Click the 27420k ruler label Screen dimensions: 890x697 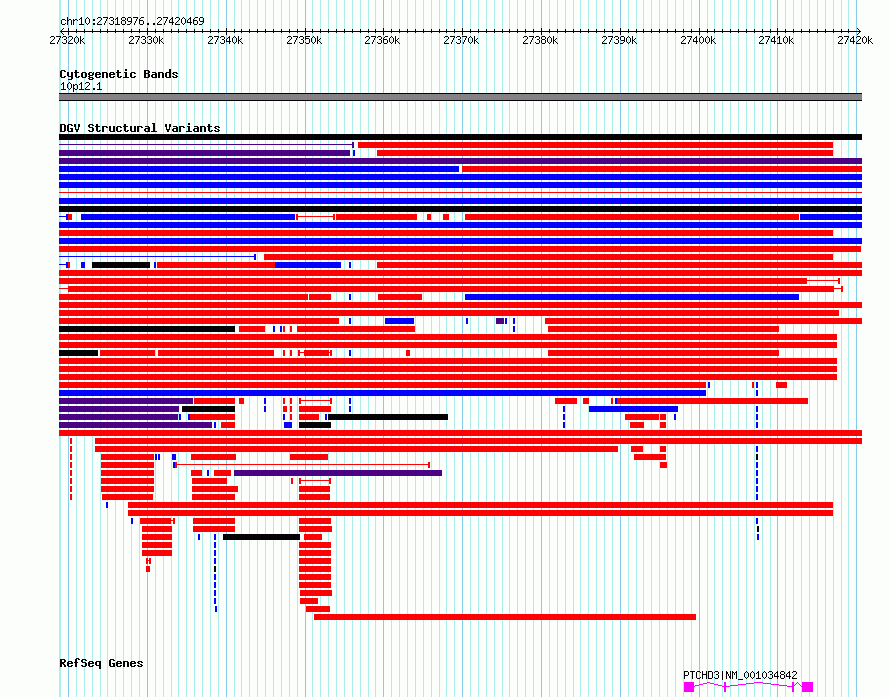855,40
